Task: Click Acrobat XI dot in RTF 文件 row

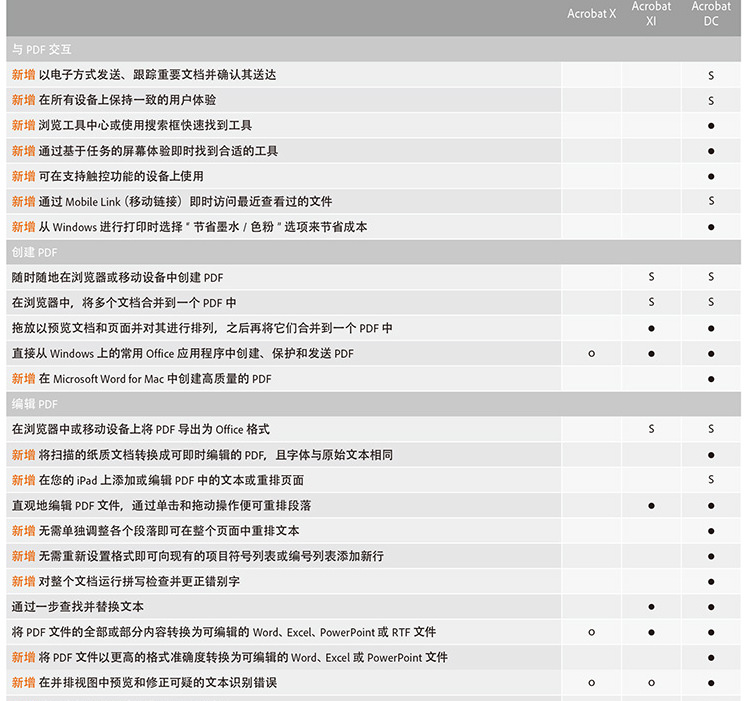Action: pos(651,632)
